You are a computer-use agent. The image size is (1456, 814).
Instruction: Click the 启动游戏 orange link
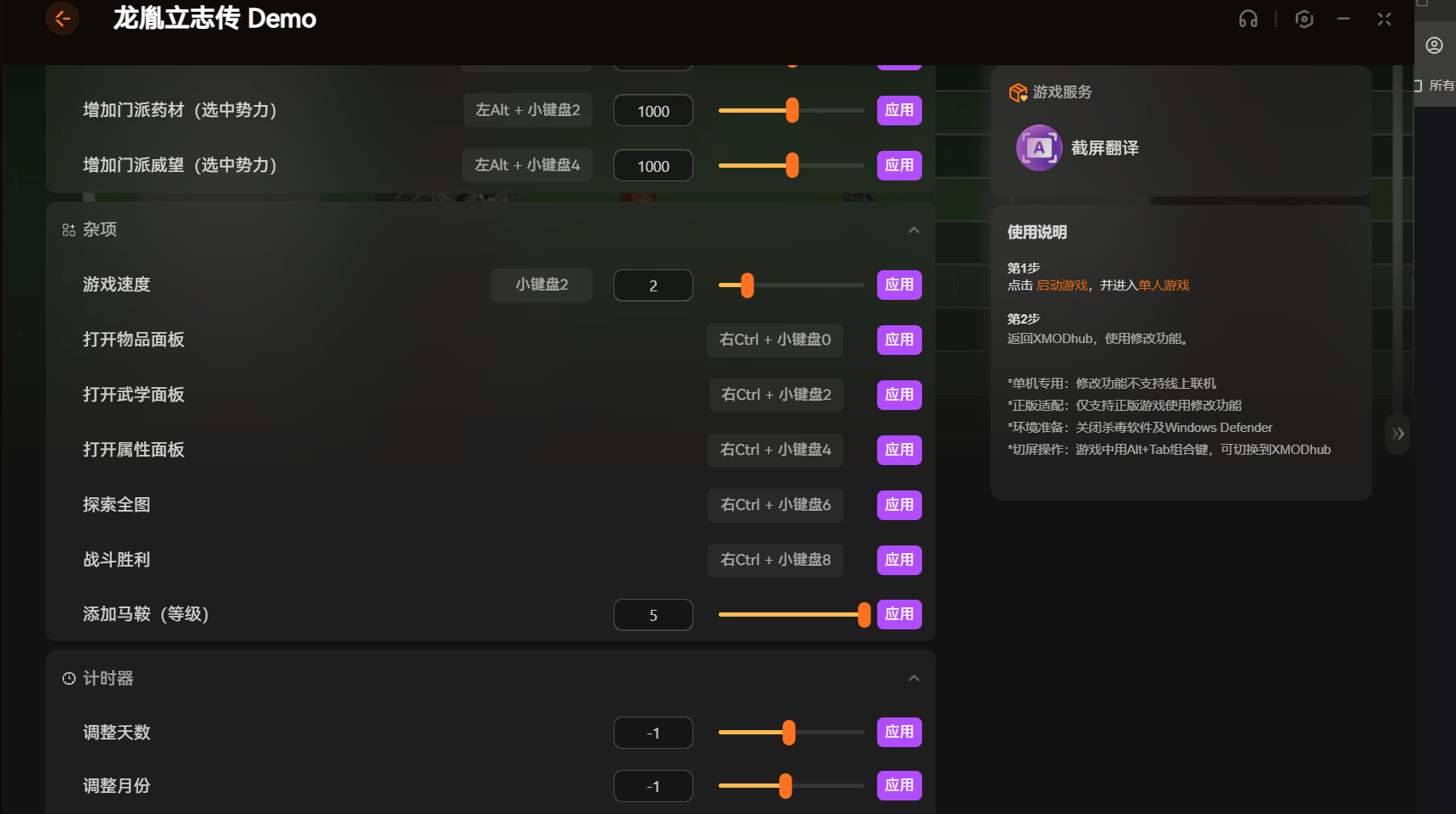click(1061, 285)
